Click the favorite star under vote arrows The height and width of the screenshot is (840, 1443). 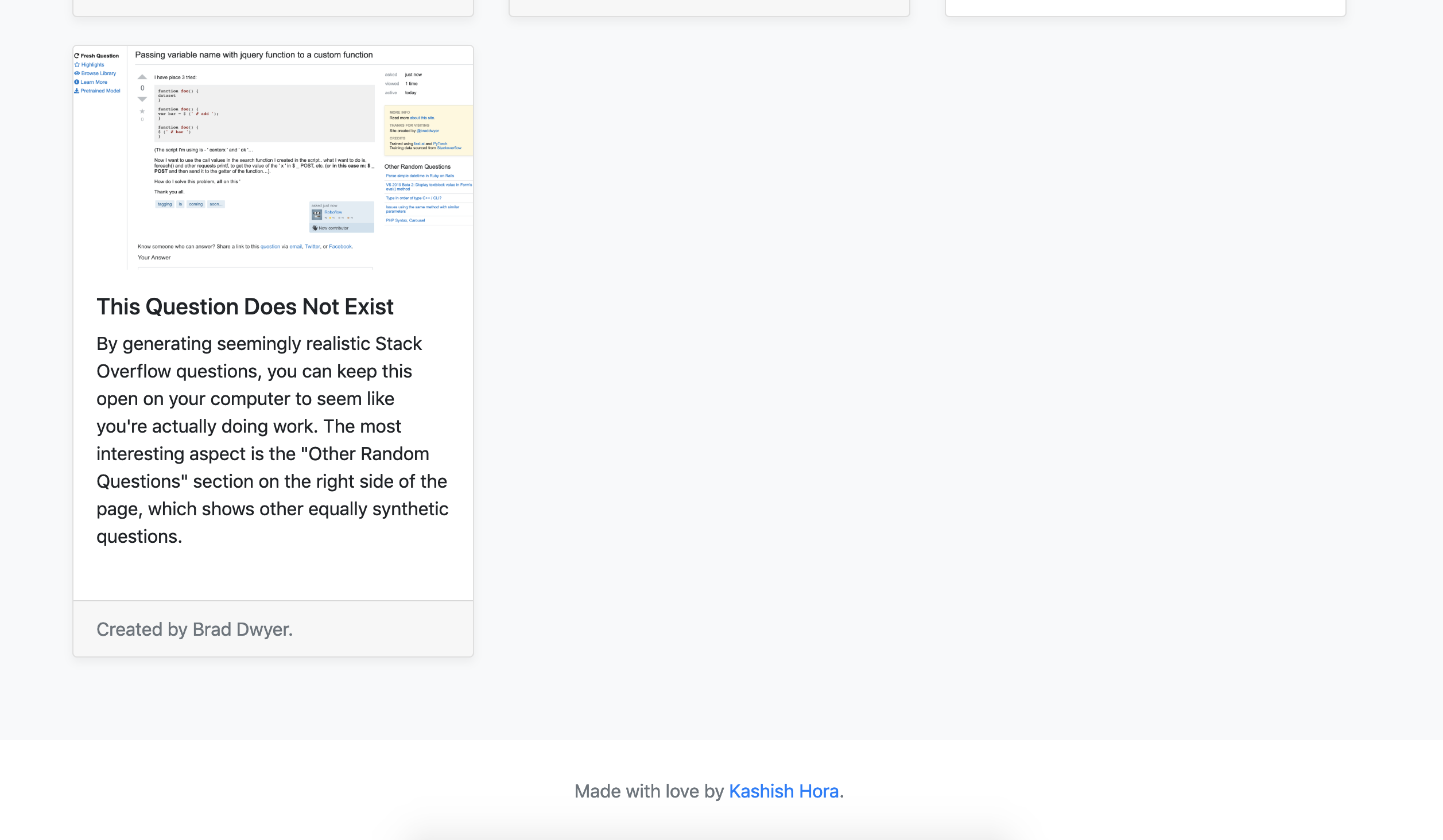[x=142, y=111]
